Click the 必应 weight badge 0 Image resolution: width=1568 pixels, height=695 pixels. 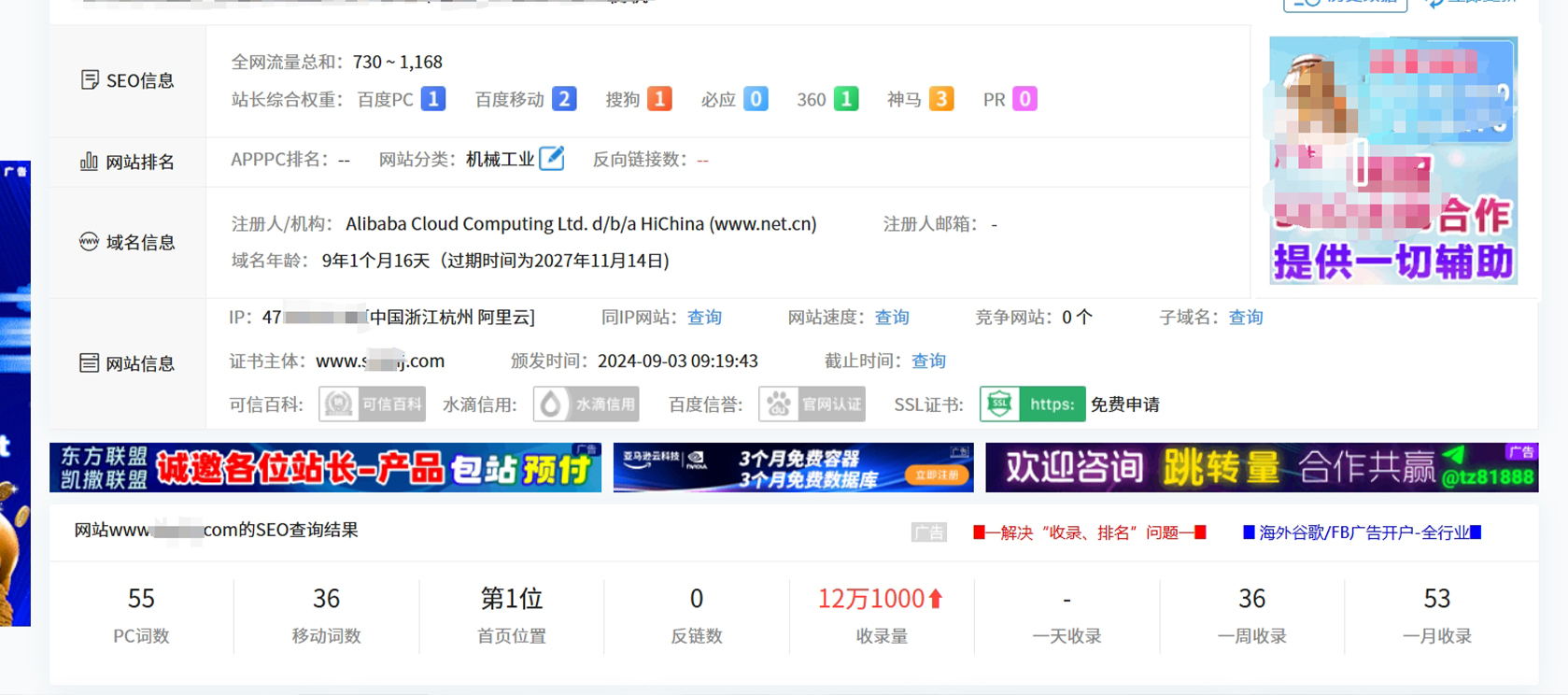[756, 99]
